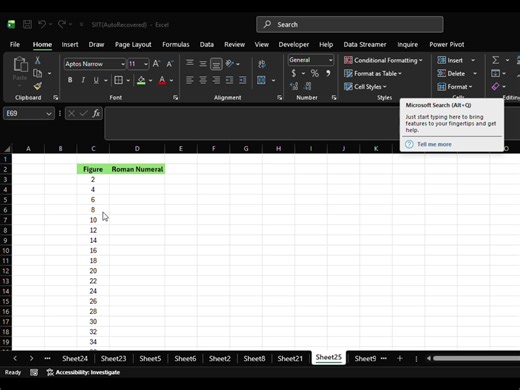The image size is (520, 390).
Task: Apply the red font color A
Action: click(x=162, y=80)
